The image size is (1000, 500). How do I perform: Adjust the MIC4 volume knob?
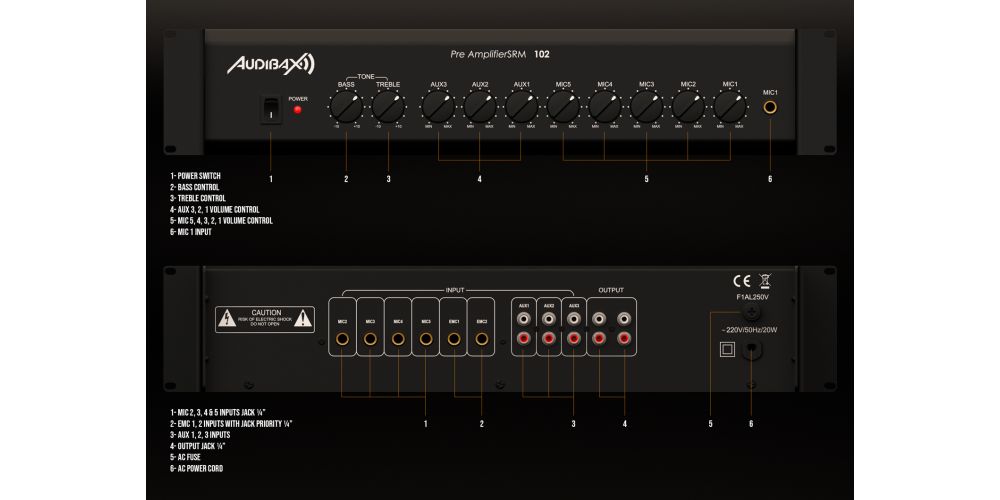click(605, 107)
